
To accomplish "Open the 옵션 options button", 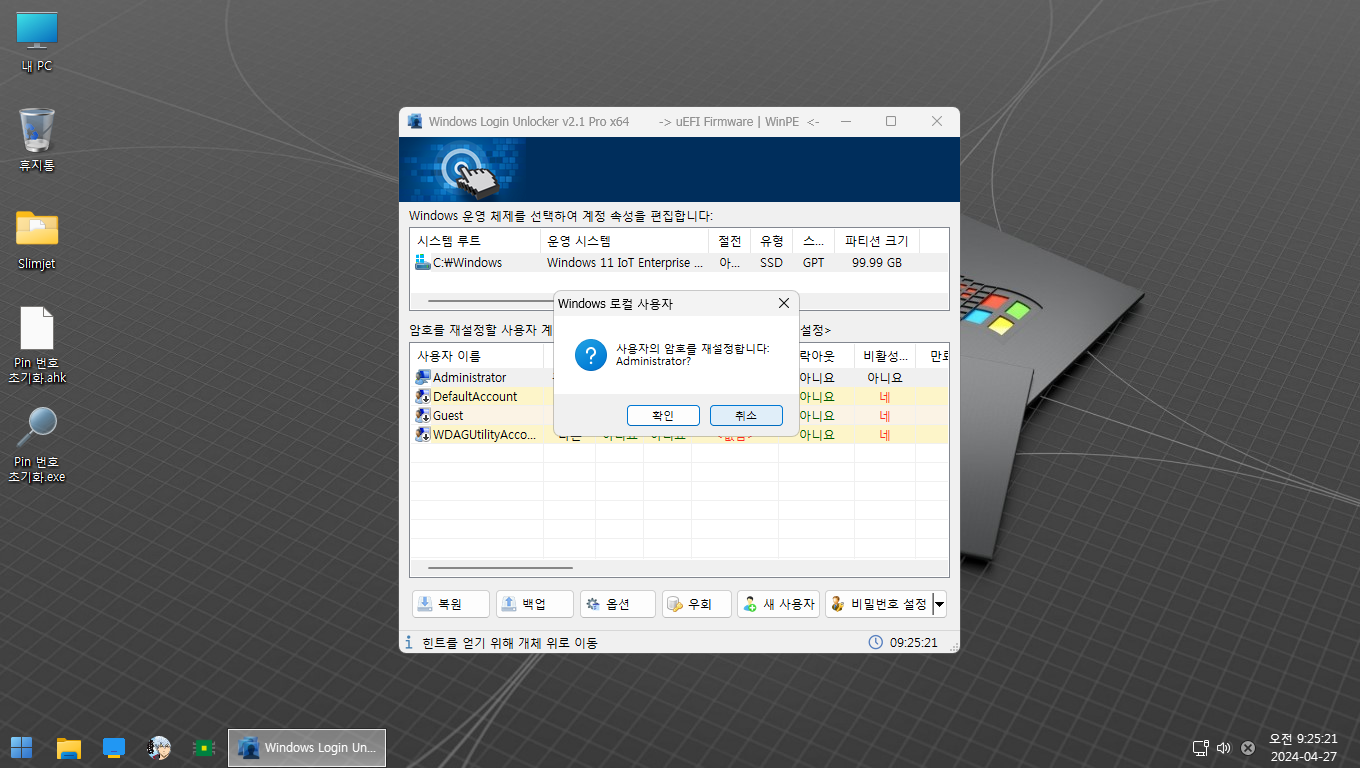I will (x=618, y=604).
